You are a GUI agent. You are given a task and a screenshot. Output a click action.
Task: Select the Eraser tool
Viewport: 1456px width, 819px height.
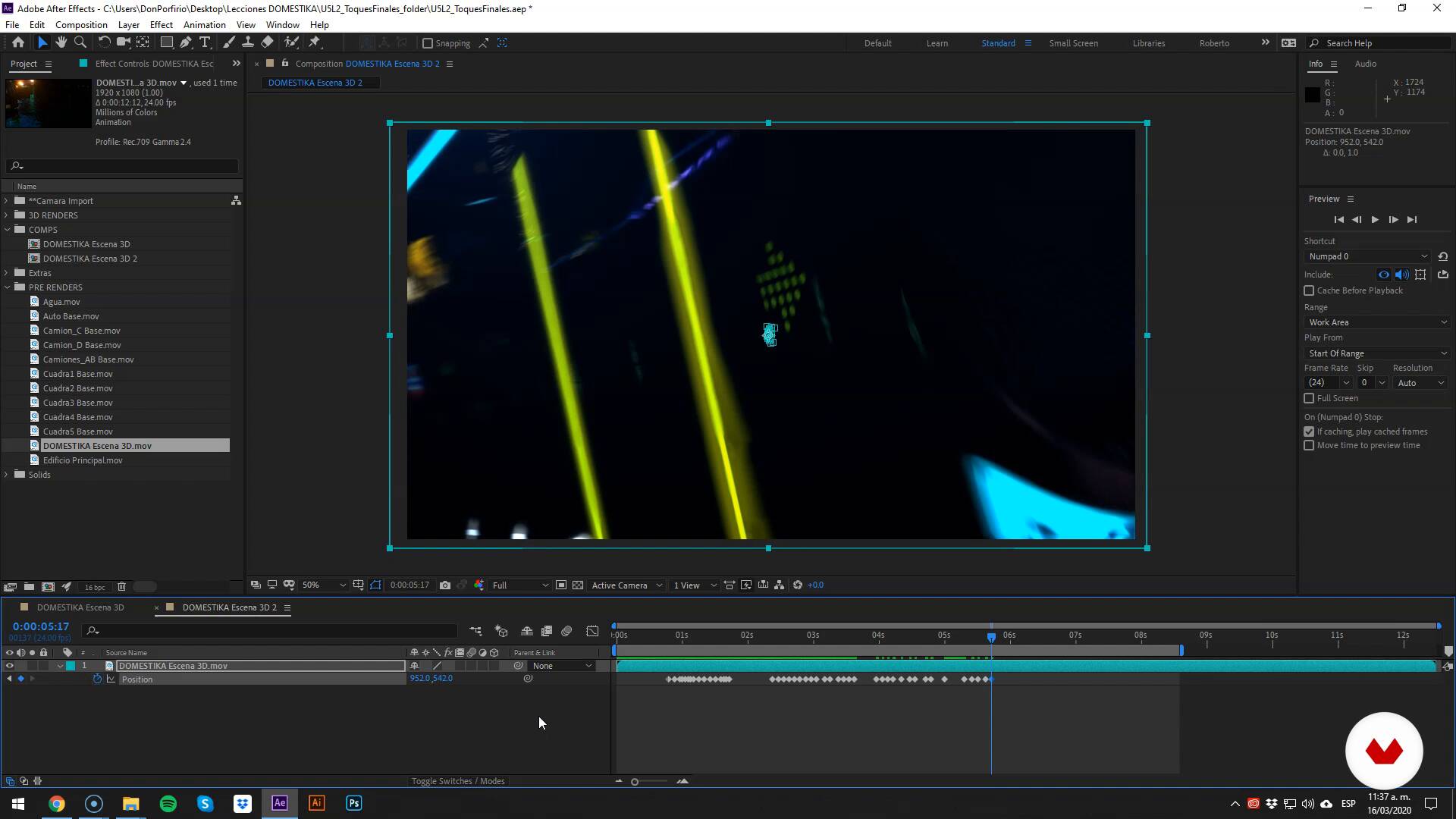[267, 43]
